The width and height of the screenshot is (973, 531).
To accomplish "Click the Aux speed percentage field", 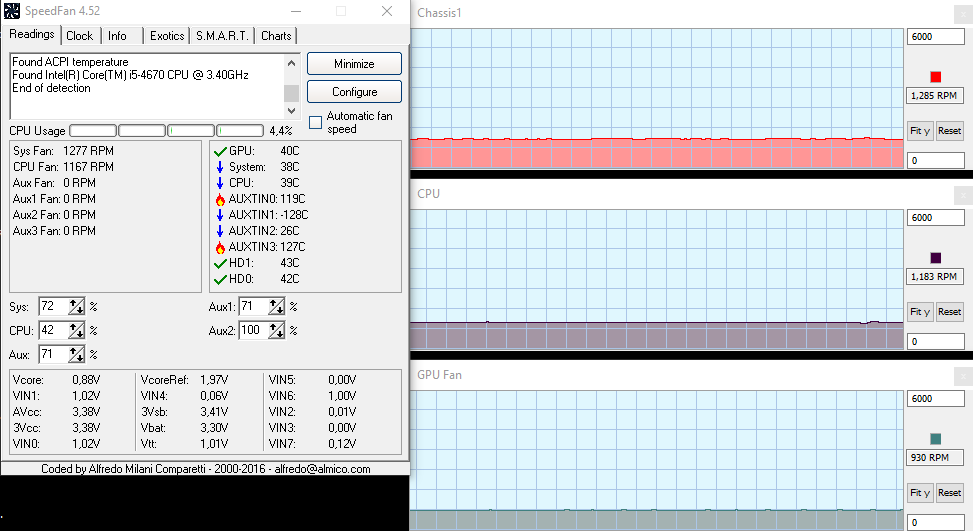I will (53, 354).
